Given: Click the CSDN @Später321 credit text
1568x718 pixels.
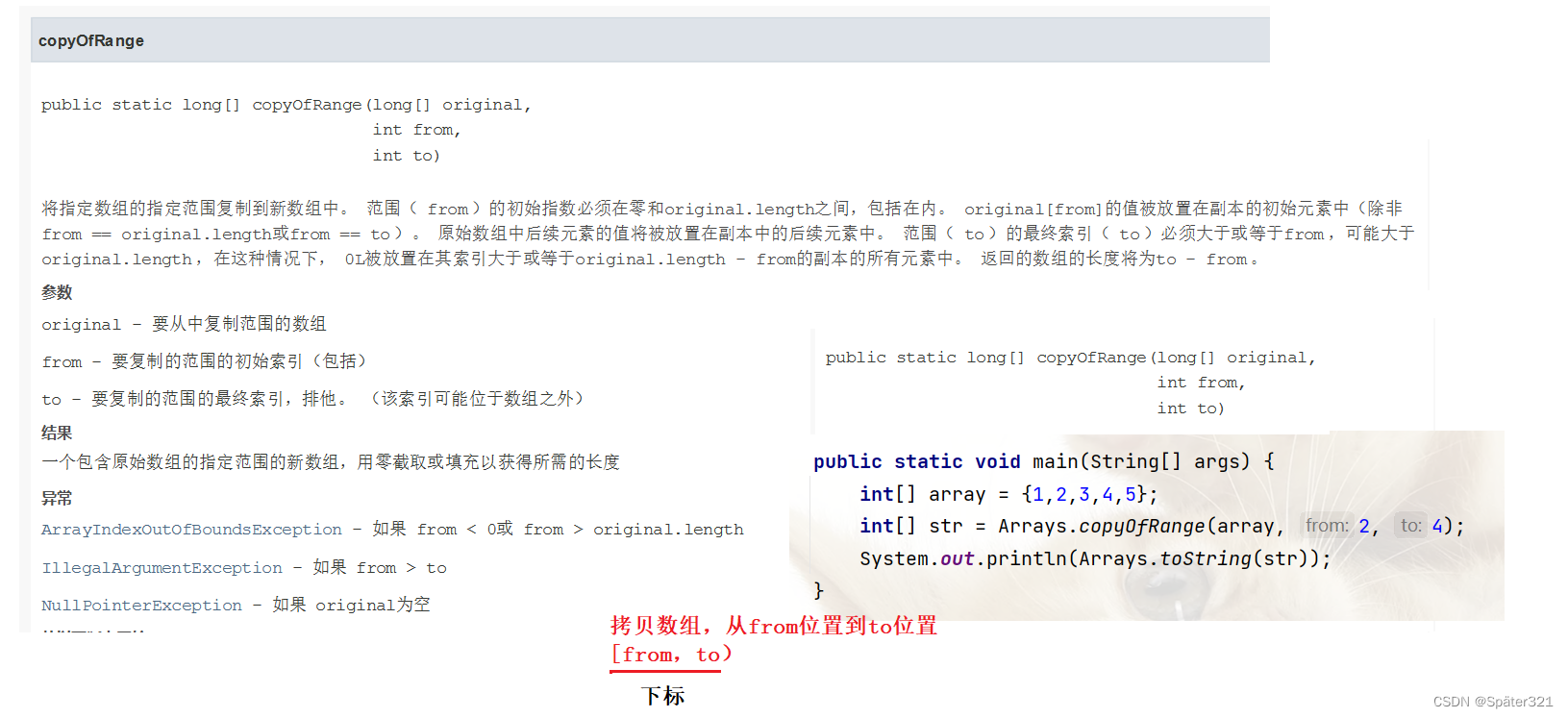Looking at the screenshot, I should (x=1493, y=702).
